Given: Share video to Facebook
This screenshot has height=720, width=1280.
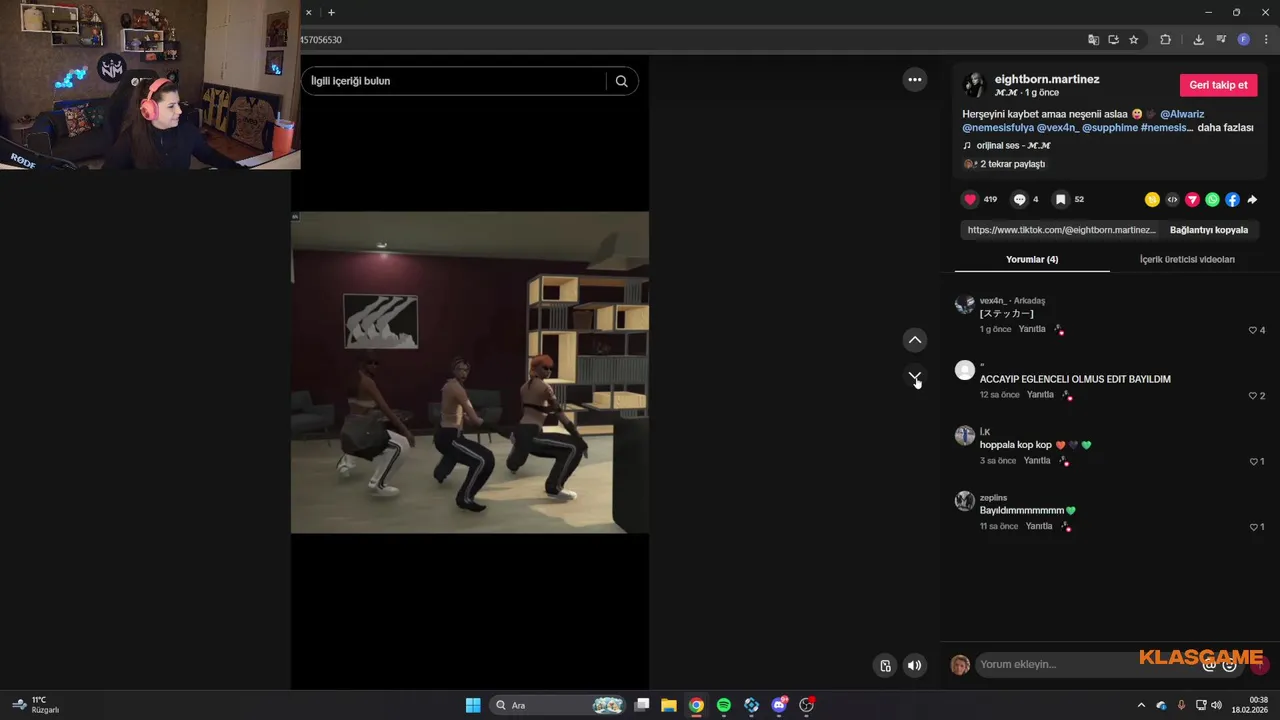Looking at the screenshot, I should [x=1232, y=200].
